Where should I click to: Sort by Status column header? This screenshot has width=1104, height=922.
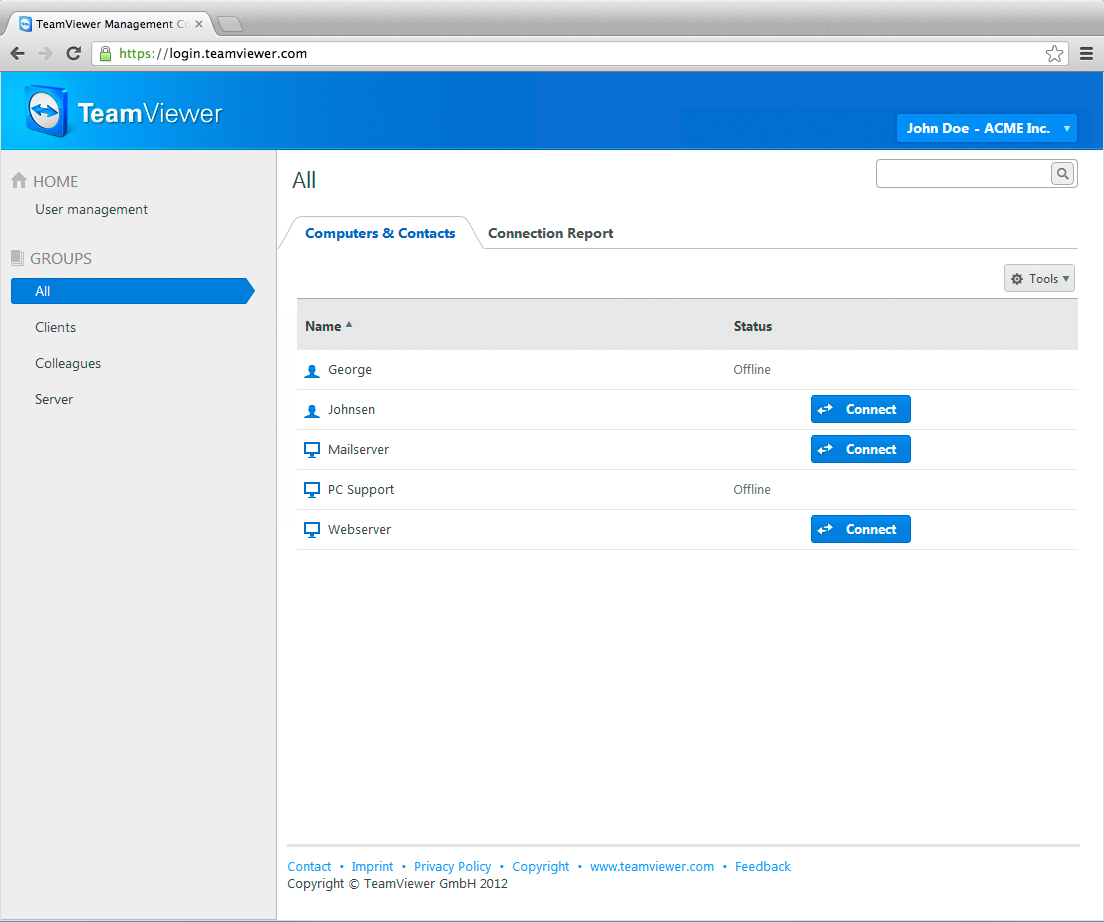pos(753,326)
